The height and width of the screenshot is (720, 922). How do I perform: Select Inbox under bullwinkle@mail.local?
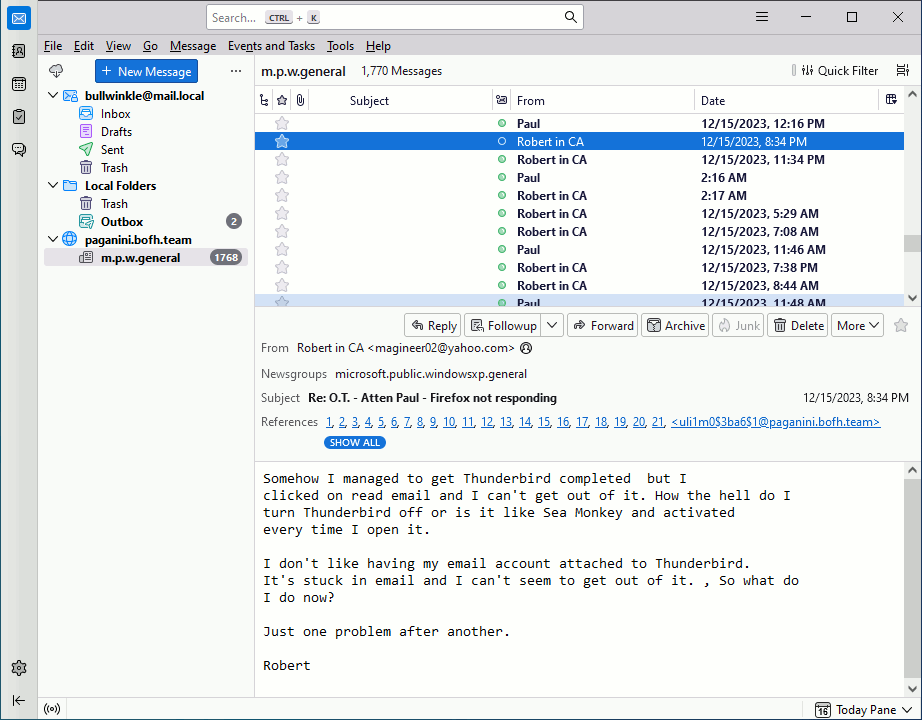pos(146,114)
